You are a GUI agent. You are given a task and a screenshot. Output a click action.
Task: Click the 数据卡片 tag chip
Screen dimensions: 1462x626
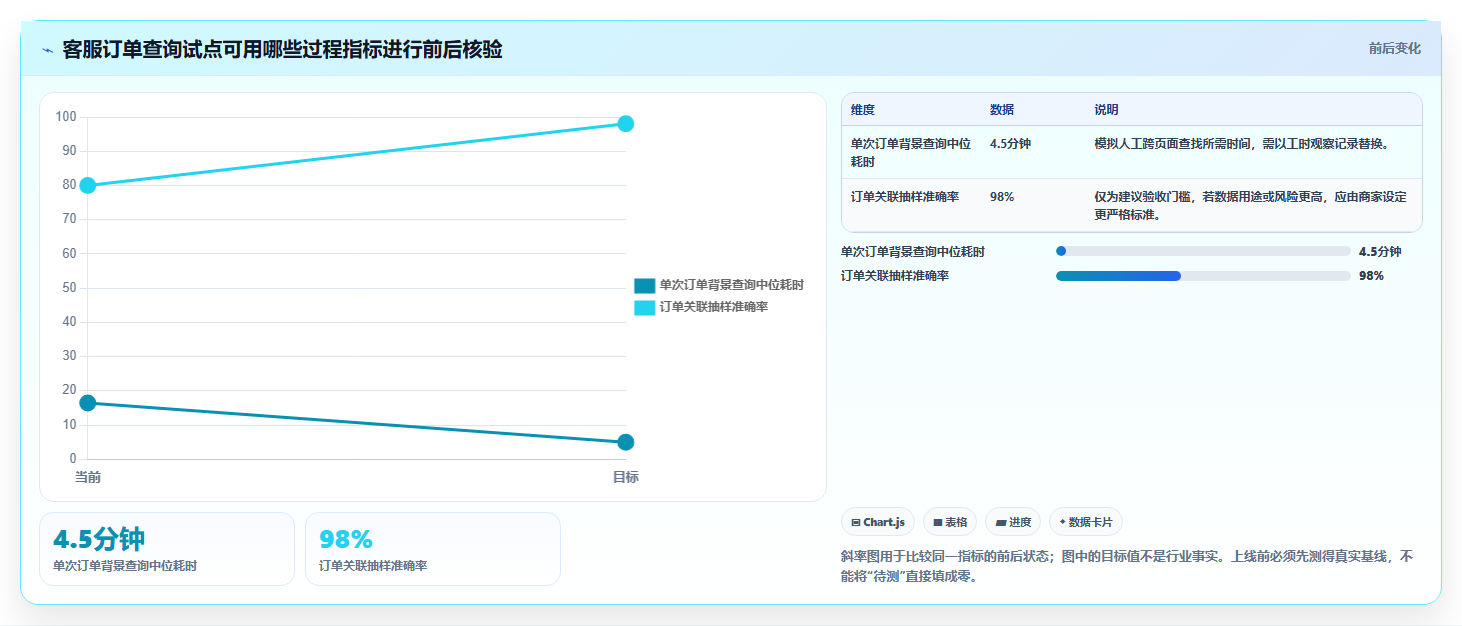1086,522
